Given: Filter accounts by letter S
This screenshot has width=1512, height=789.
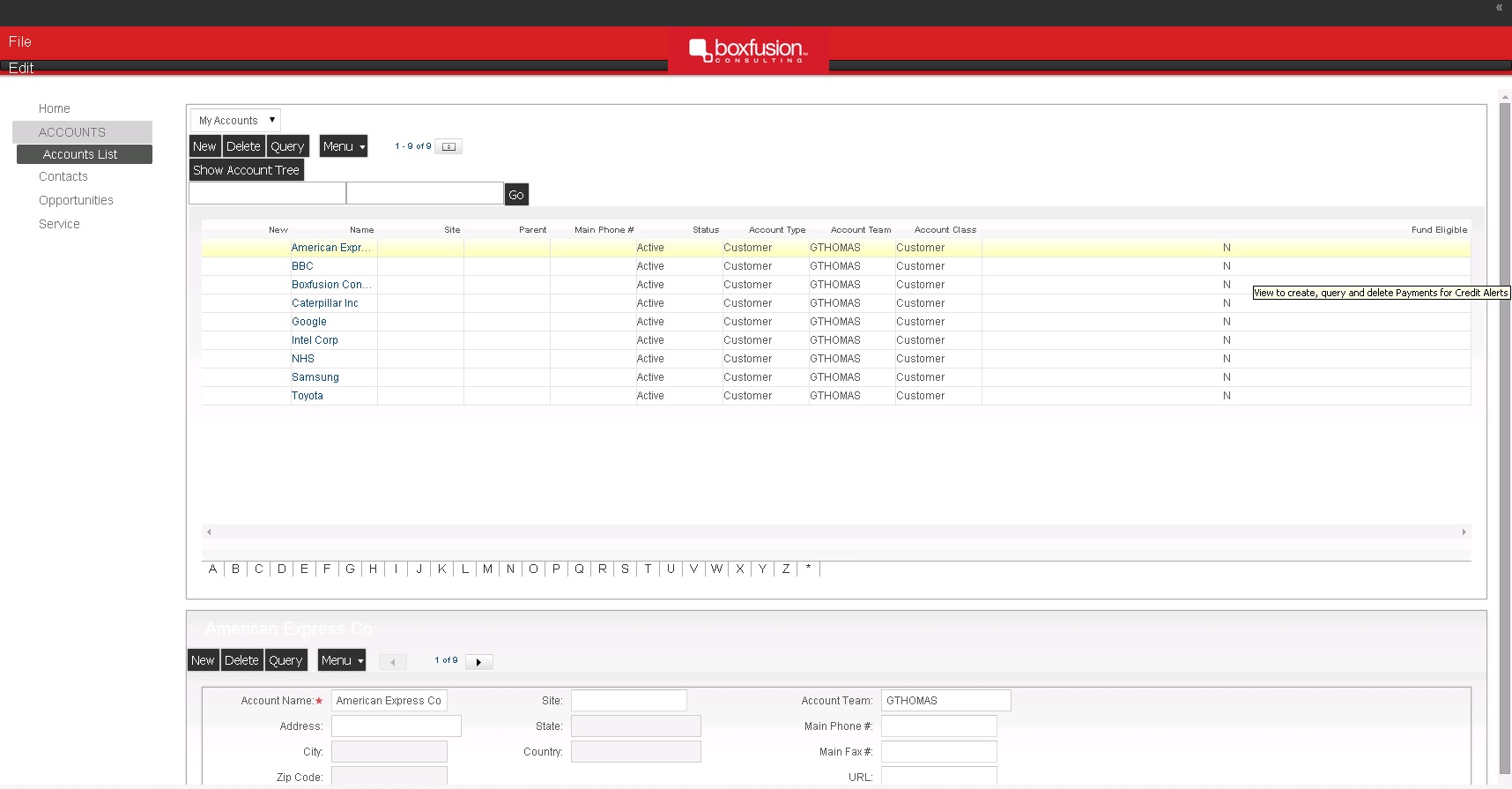Looking at the screenshot, I should (x=625, y=569).
